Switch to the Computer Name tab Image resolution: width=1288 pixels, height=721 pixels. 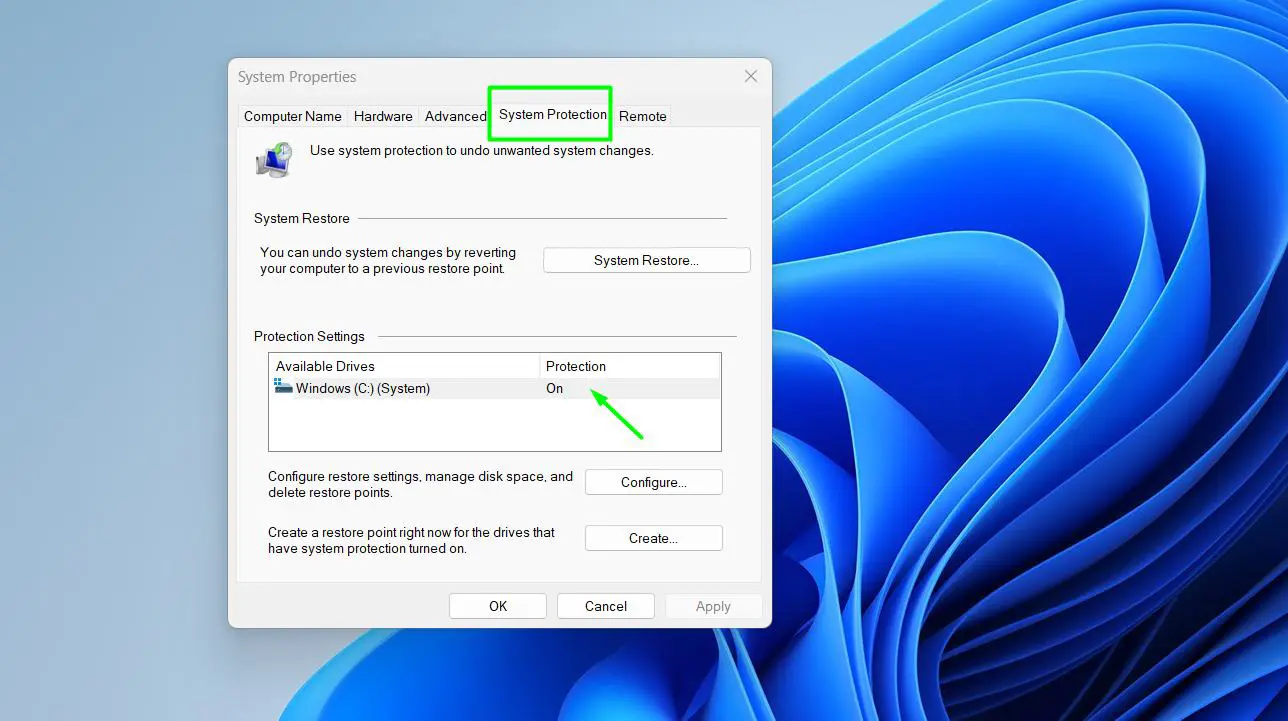click(292, 116)
